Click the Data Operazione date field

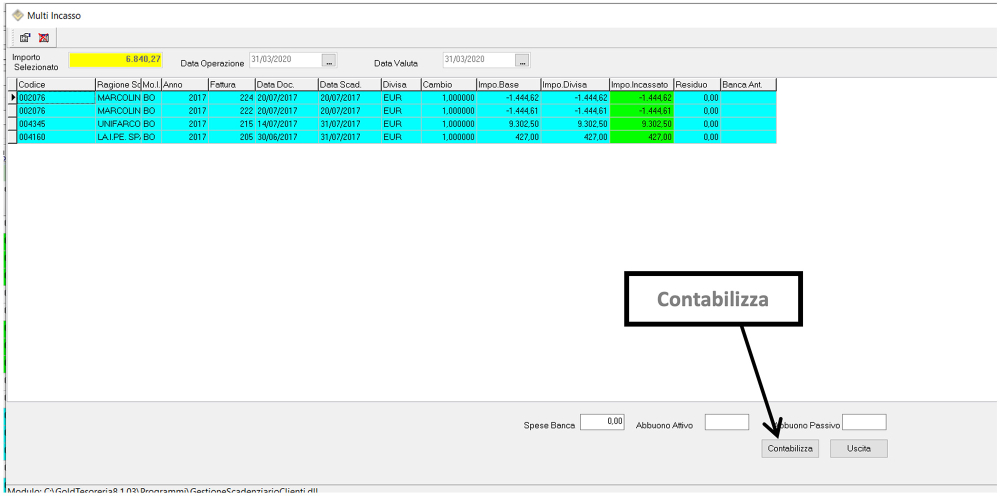click(284, 61)
